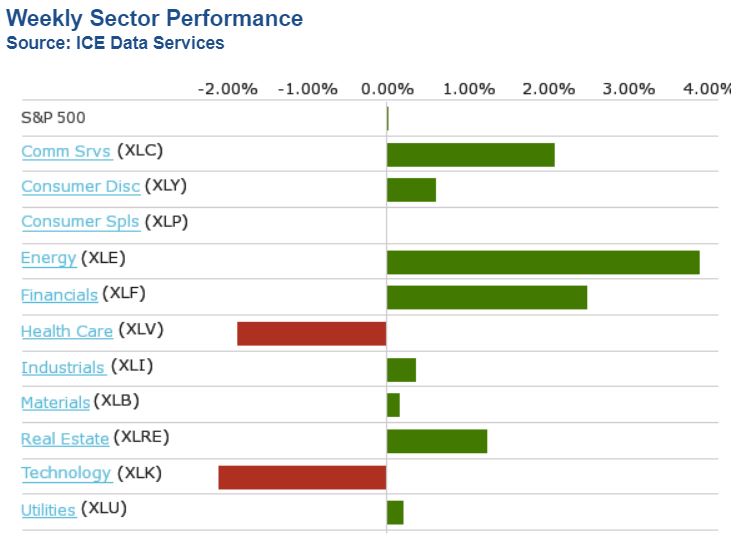
Task: Click the red Health Care (XLV) bar
Action: click(312, 334)
